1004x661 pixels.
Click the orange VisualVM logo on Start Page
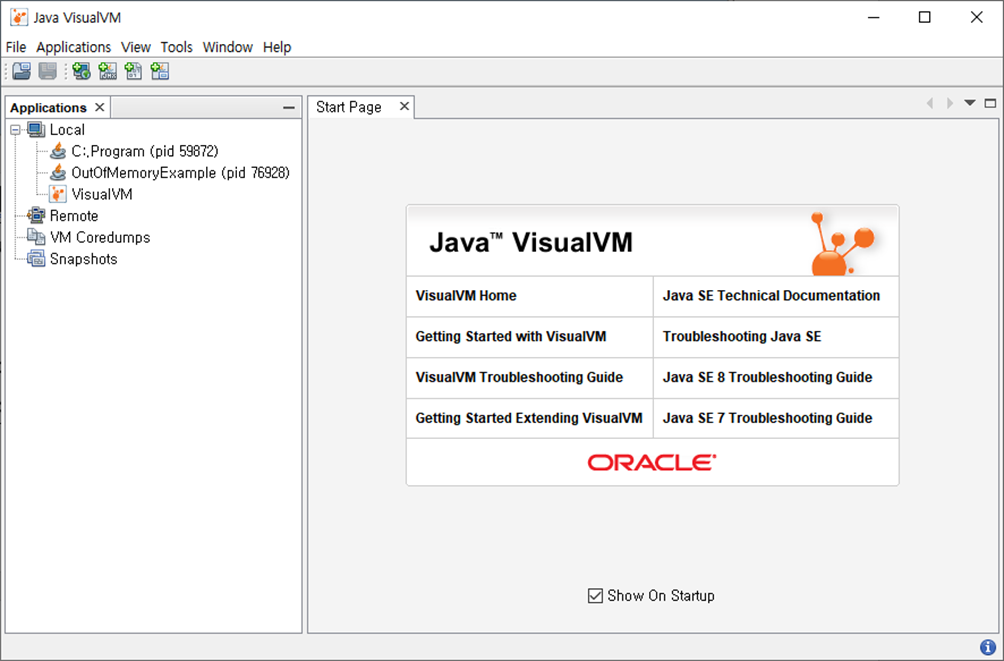click(x=843, y=243)
